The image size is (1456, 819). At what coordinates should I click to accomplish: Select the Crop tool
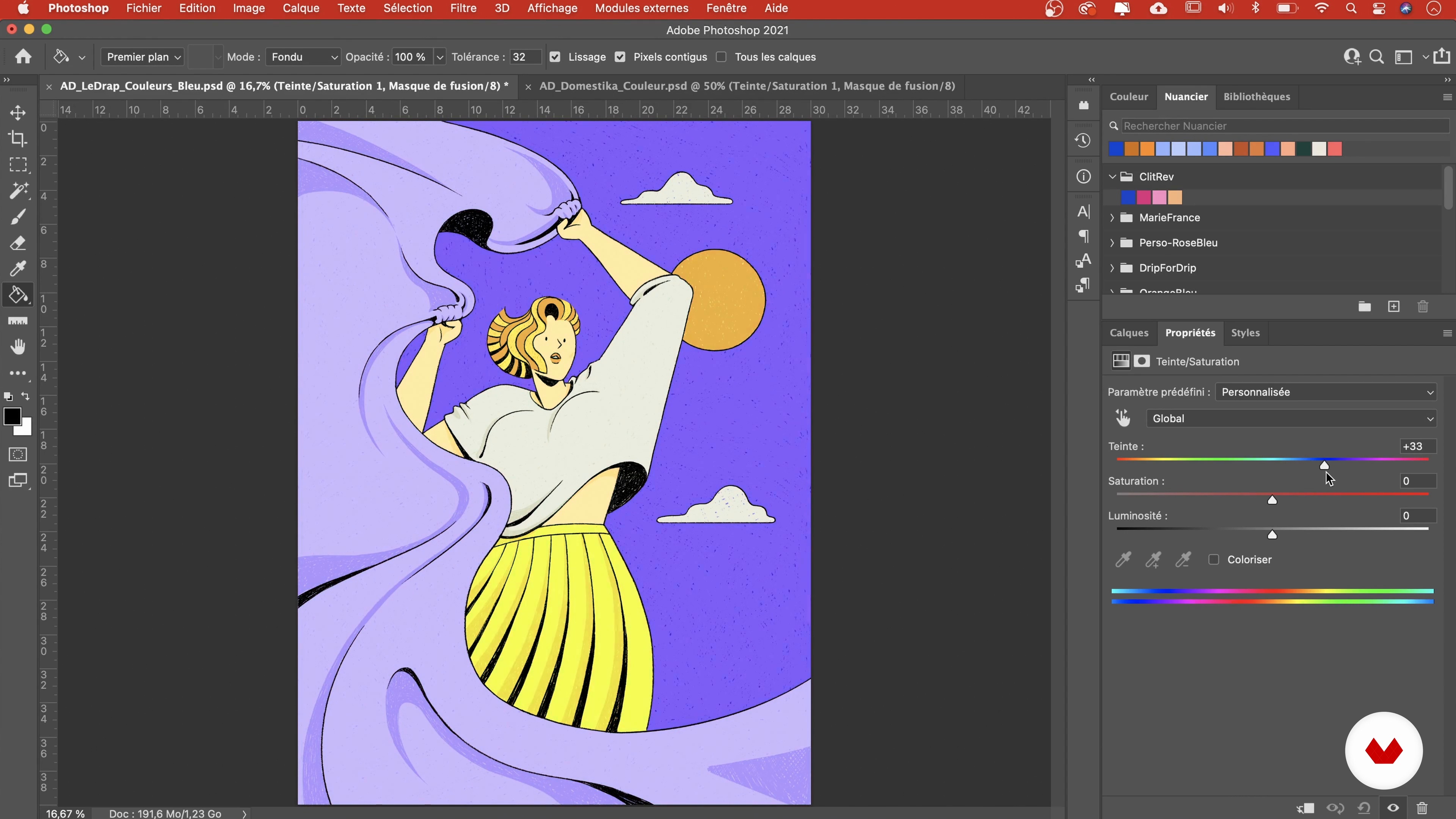tap(17, 138)
